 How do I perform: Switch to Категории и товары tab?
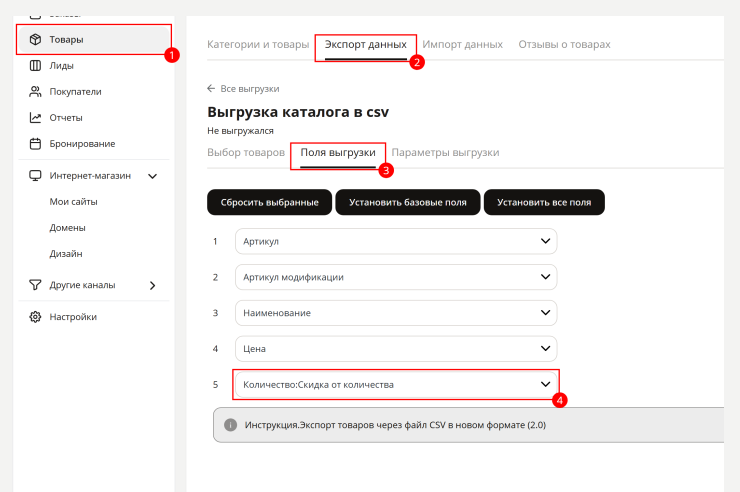258,44
